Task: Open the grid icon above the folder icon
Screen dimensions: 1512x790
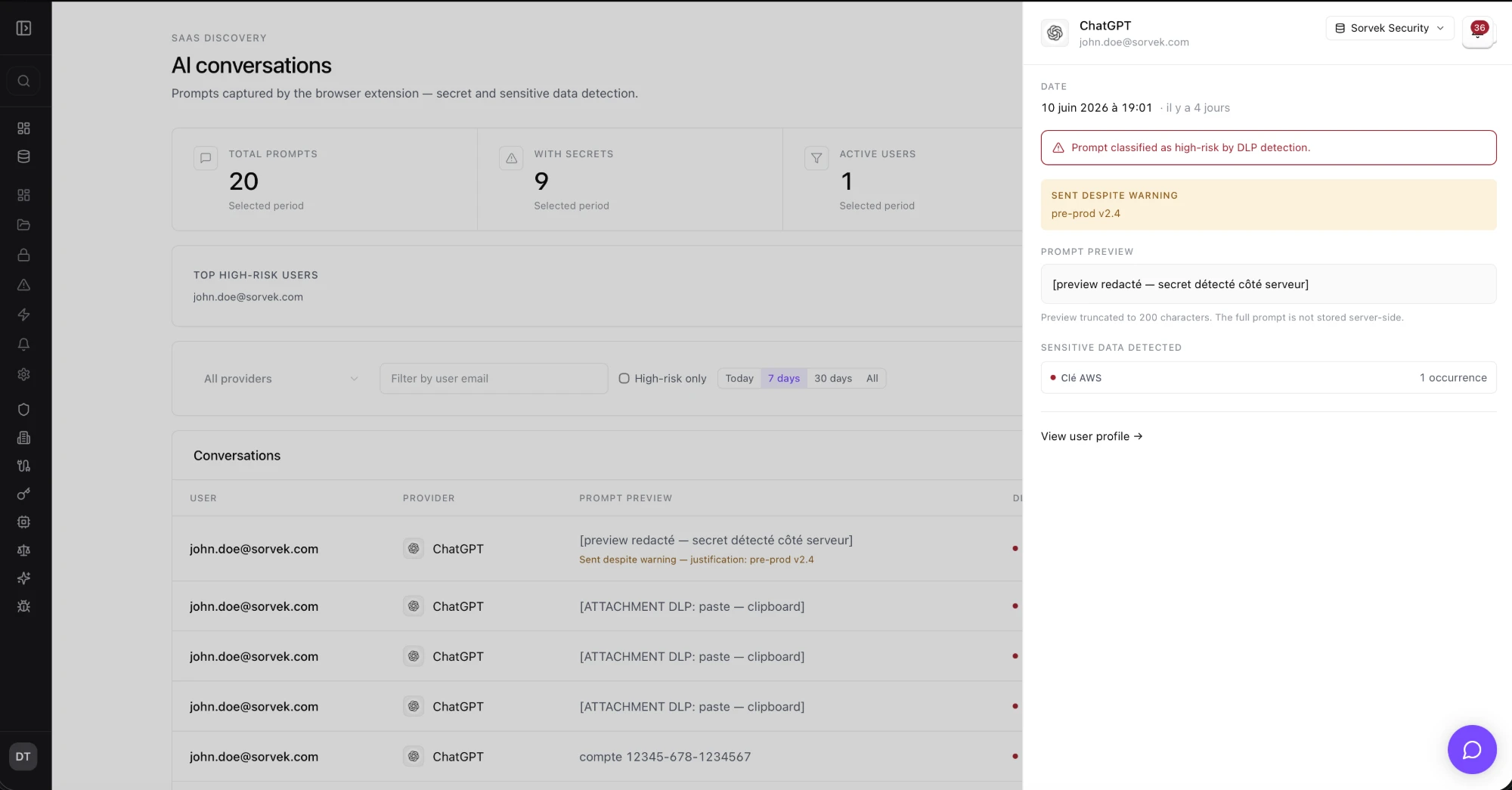Action: click(x=23, y=195)
